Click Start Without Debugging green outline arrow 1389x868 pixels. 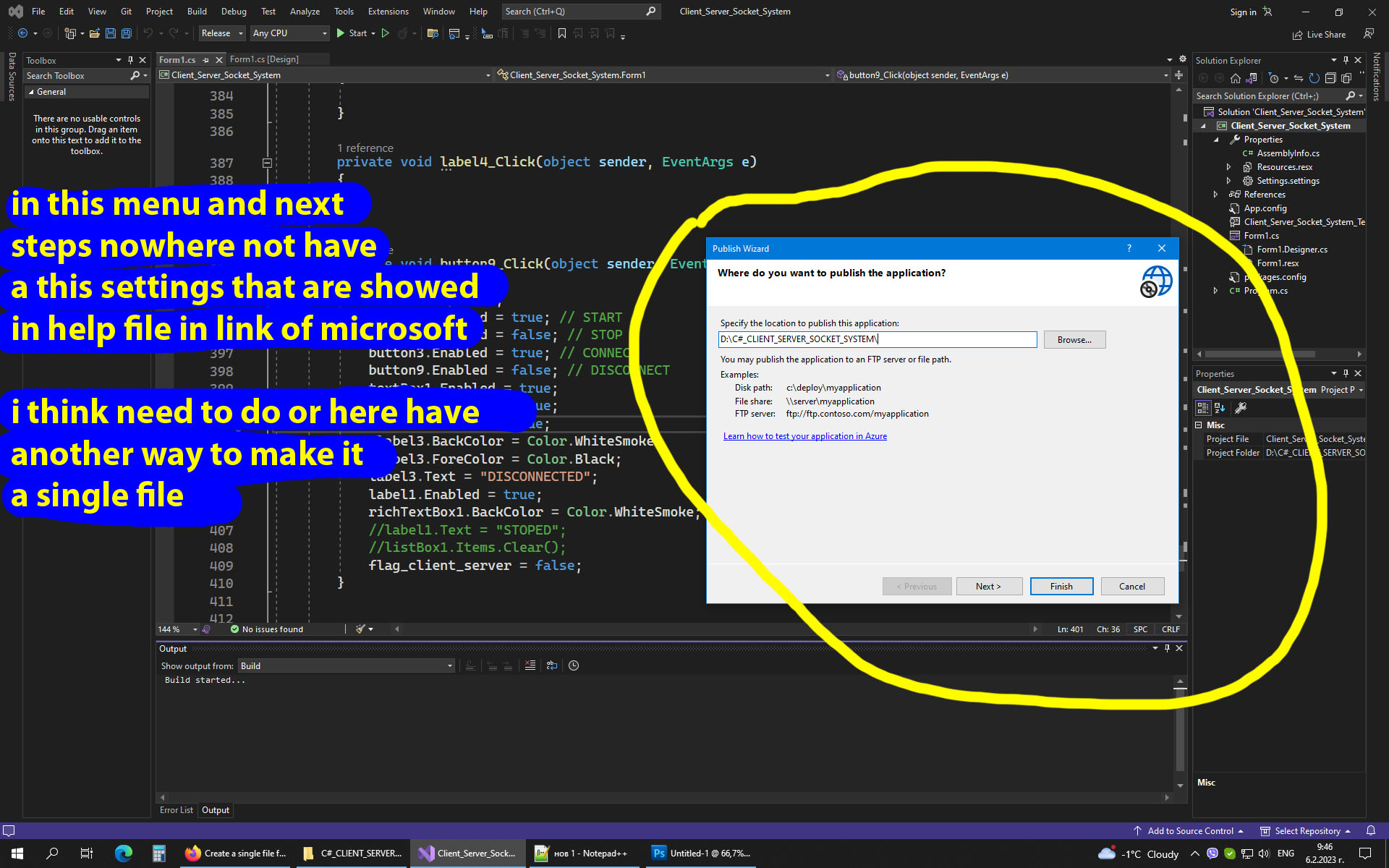click(x=386, y=33)
